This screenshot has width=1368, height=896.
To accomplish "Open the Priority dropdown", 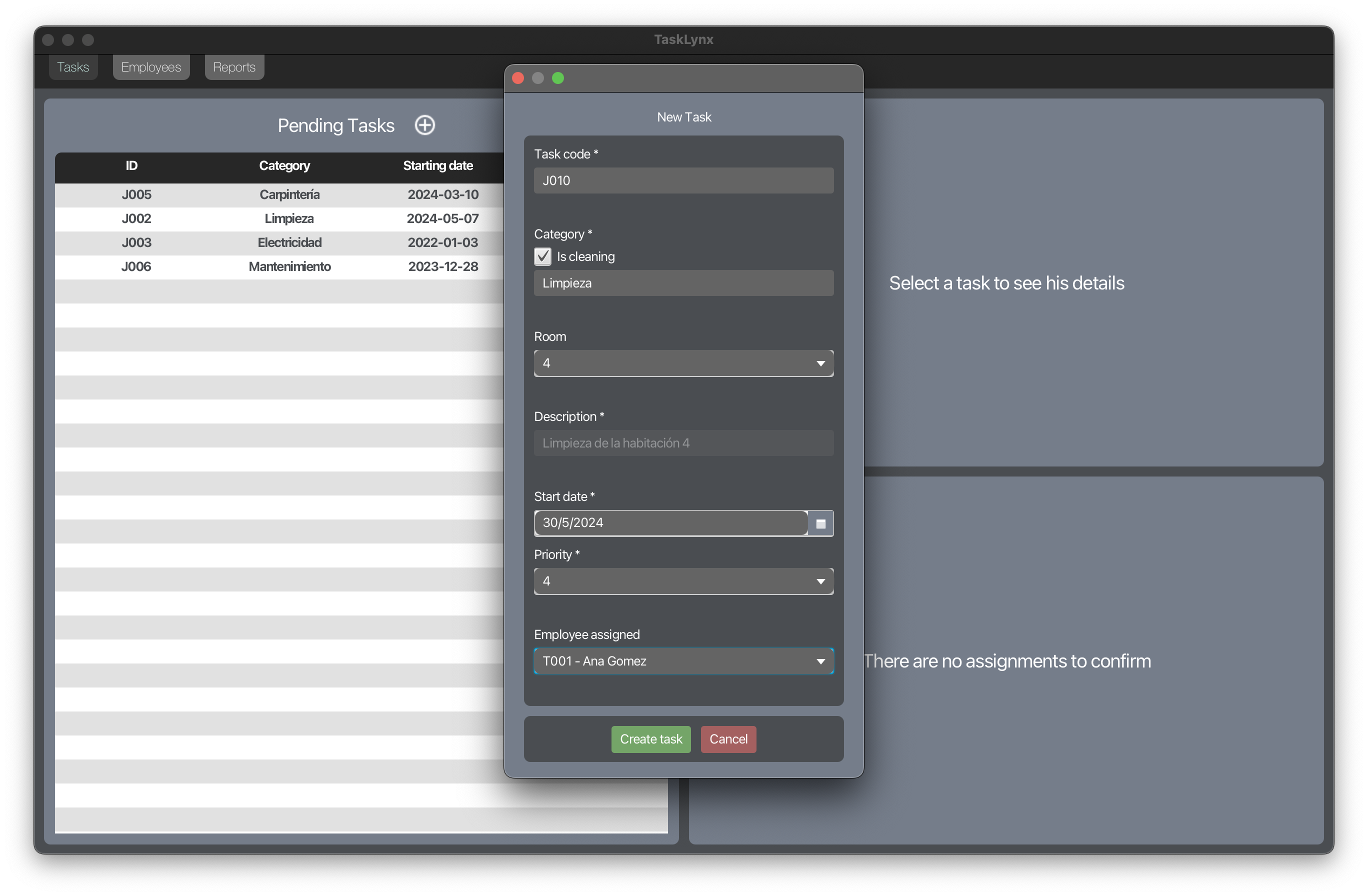I will (683, 581).
